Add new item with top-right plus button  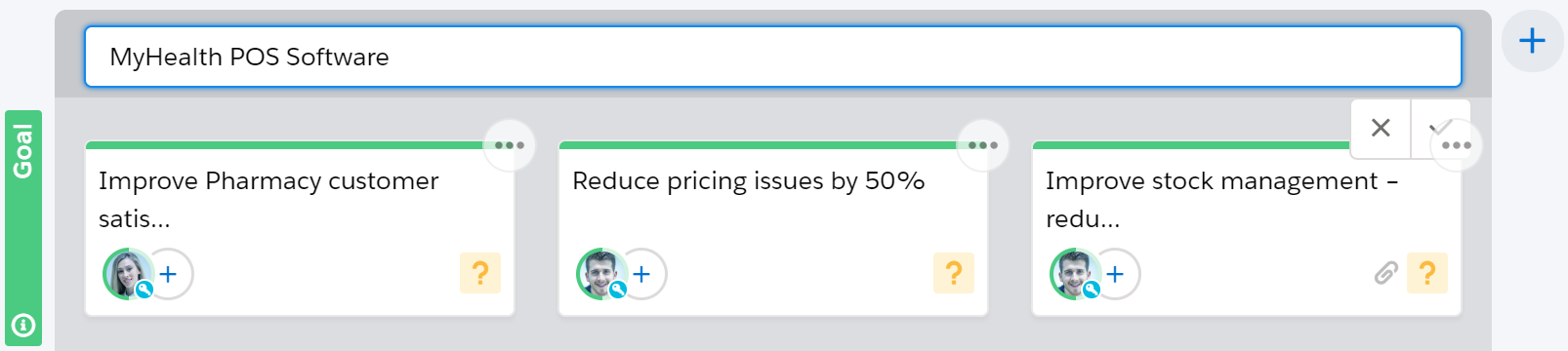point(1532,41)
